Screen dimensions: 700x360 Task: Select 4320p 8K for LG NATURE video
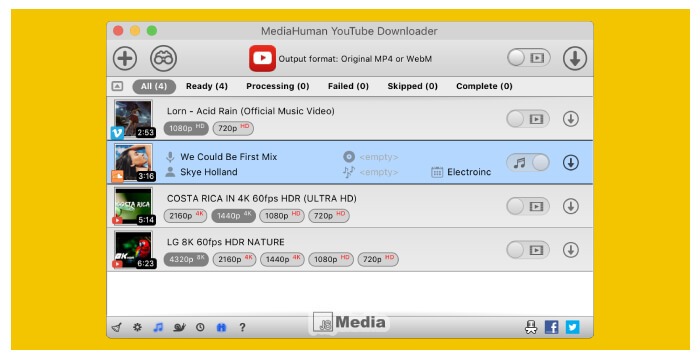(186, 259)
